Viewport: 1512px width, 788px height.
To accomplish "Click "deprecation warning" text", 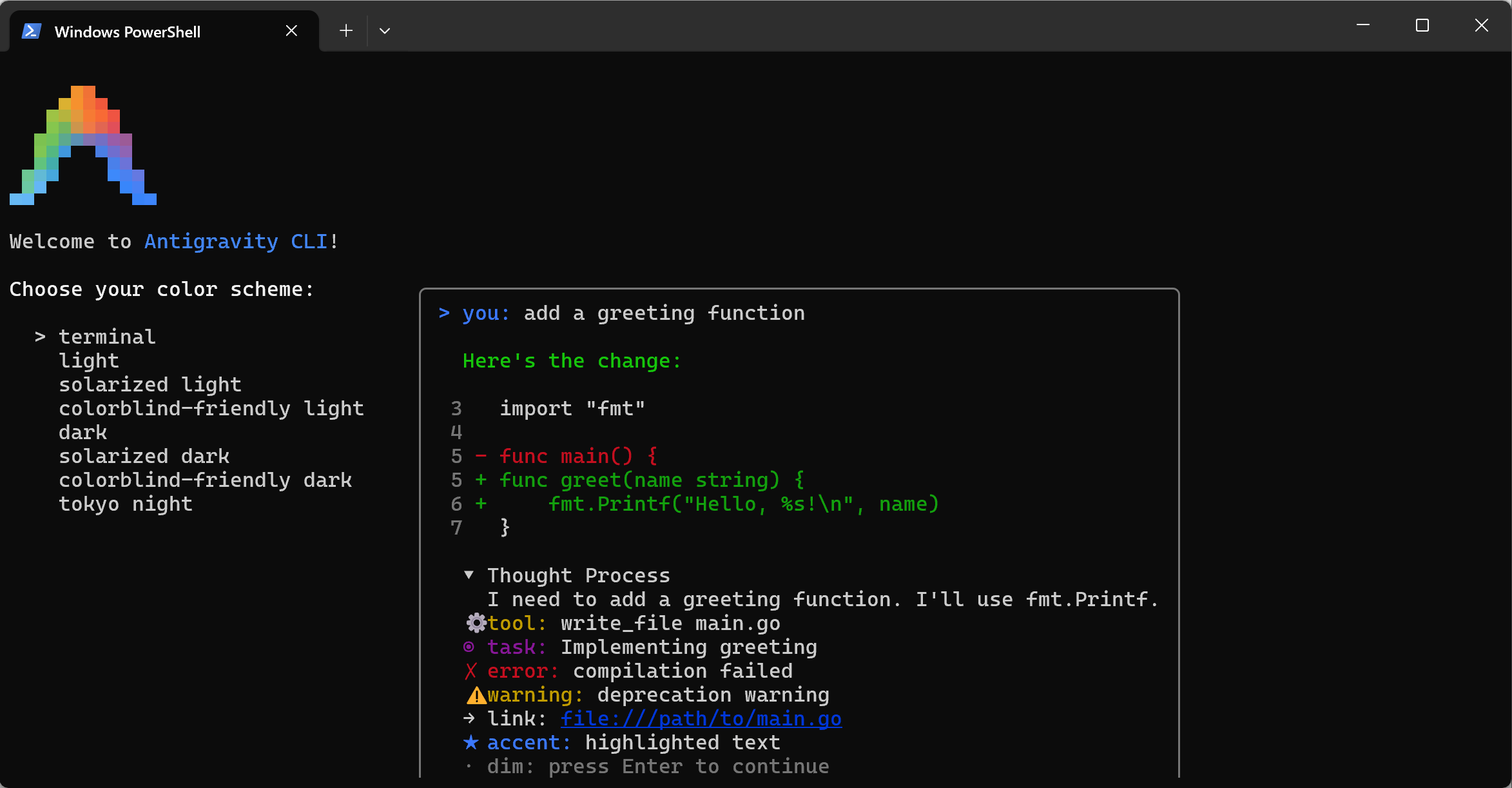I will tap(713, 694).
